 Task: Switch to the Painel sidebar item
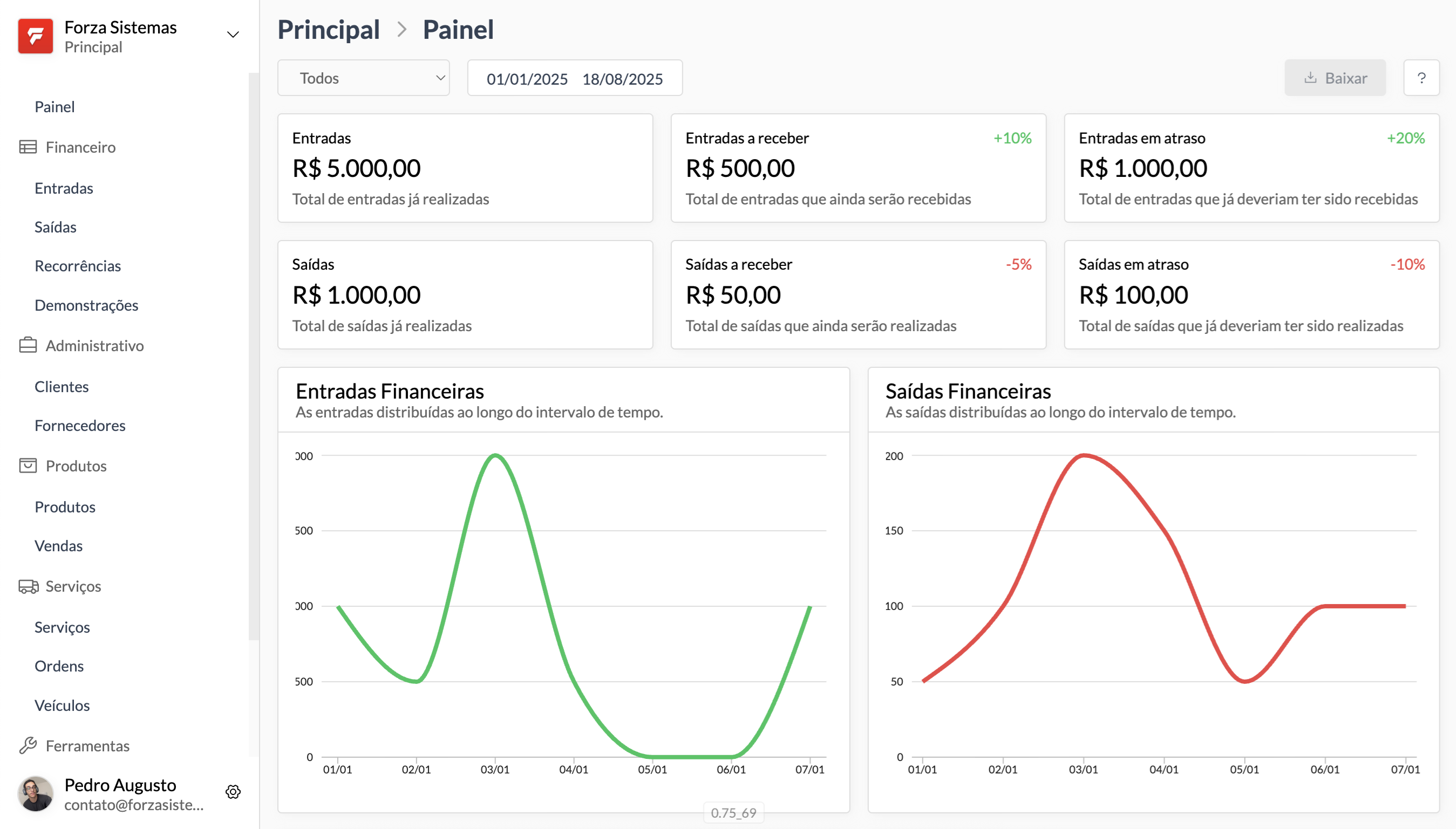coord(54,106)
